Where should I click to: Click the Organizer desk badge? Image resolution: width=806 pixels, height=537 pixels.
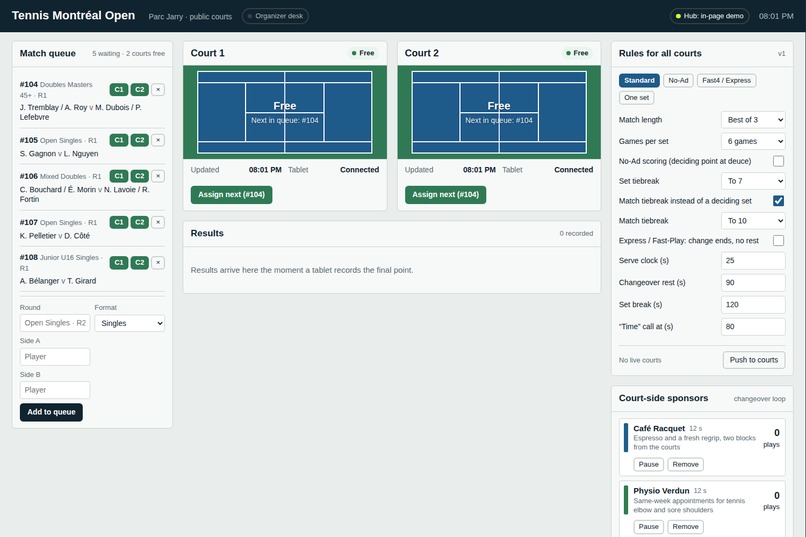275,16
